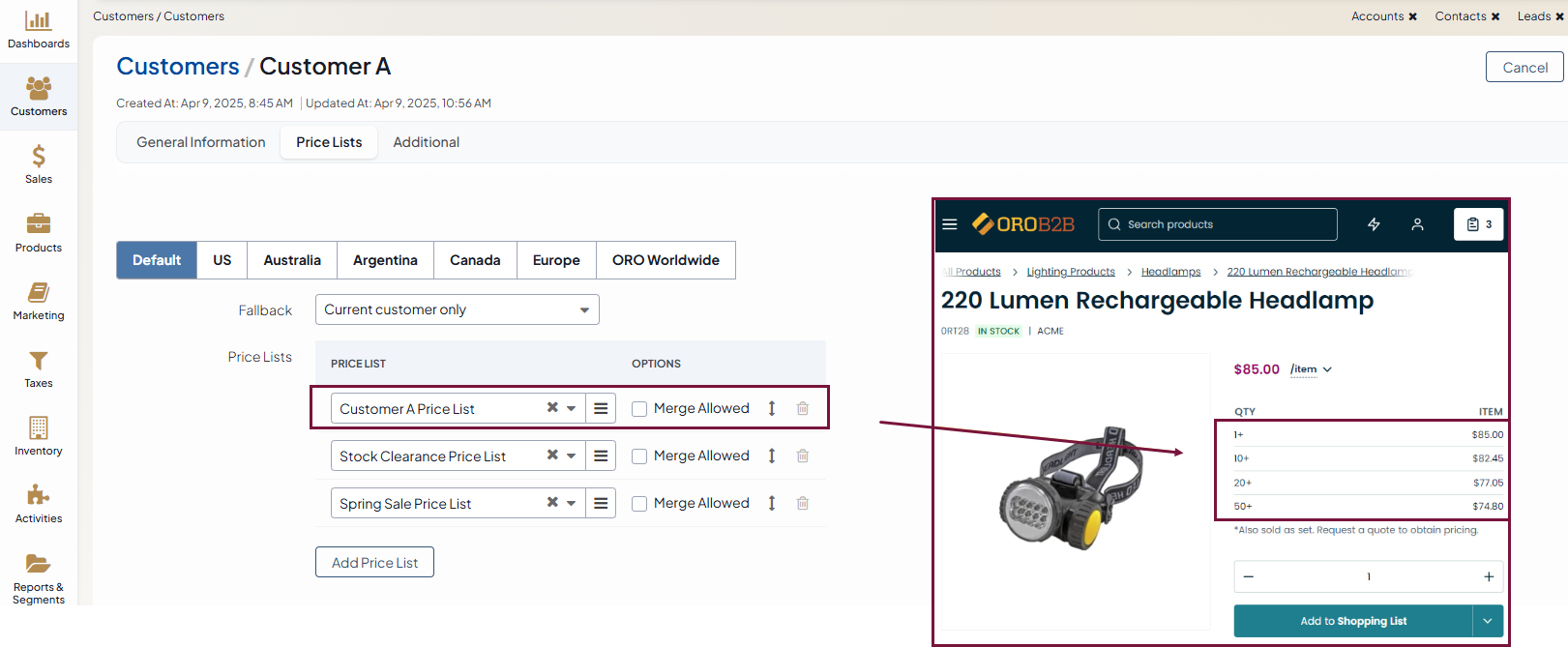Tick Merge Allowed for Spring Sale Price List
The width and height of the screenshot is (1568, 647).
coord(639,504)
